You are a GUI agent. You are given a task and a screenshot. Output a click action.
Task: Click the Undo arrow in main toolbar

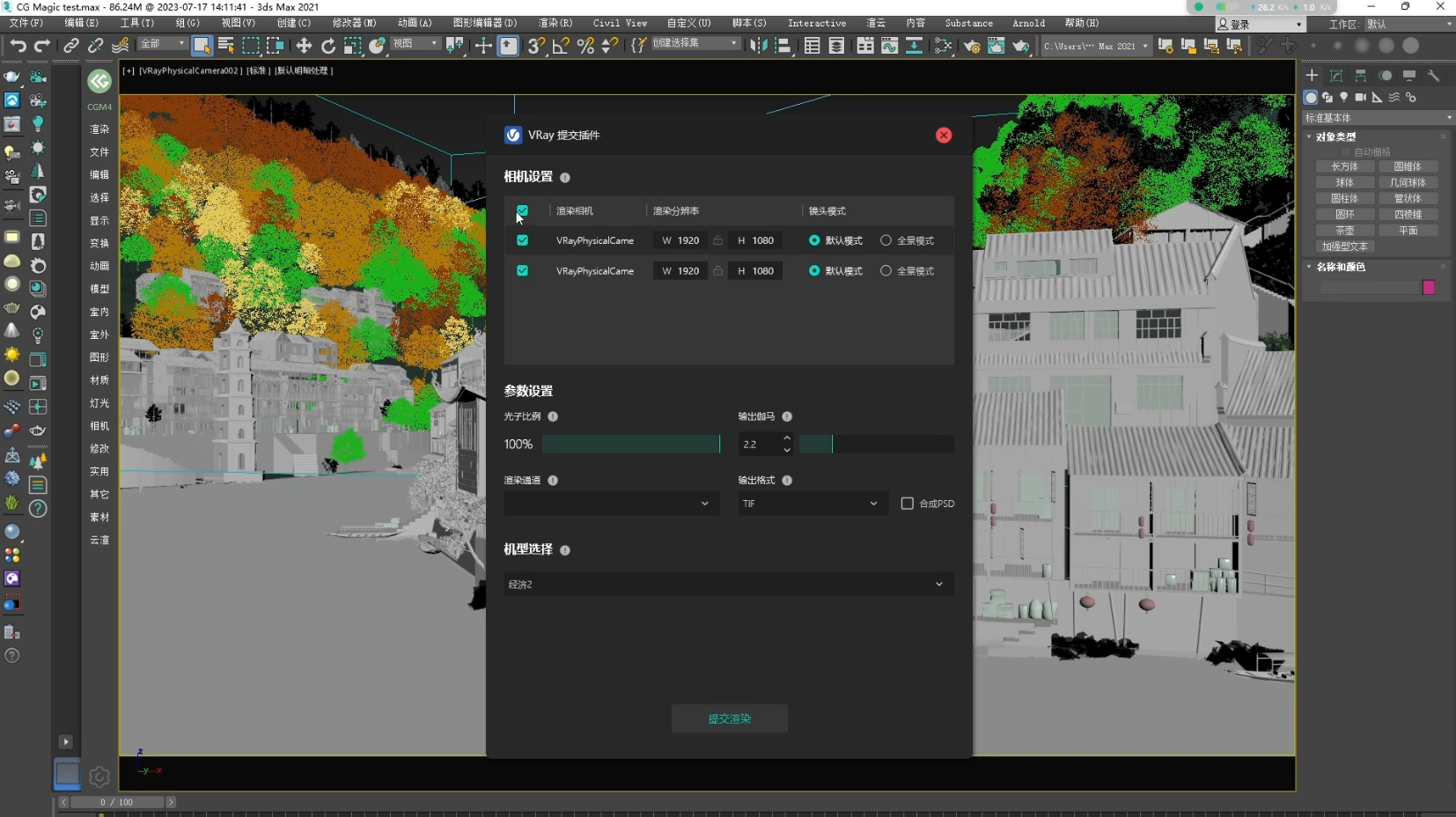click(18, 46)
